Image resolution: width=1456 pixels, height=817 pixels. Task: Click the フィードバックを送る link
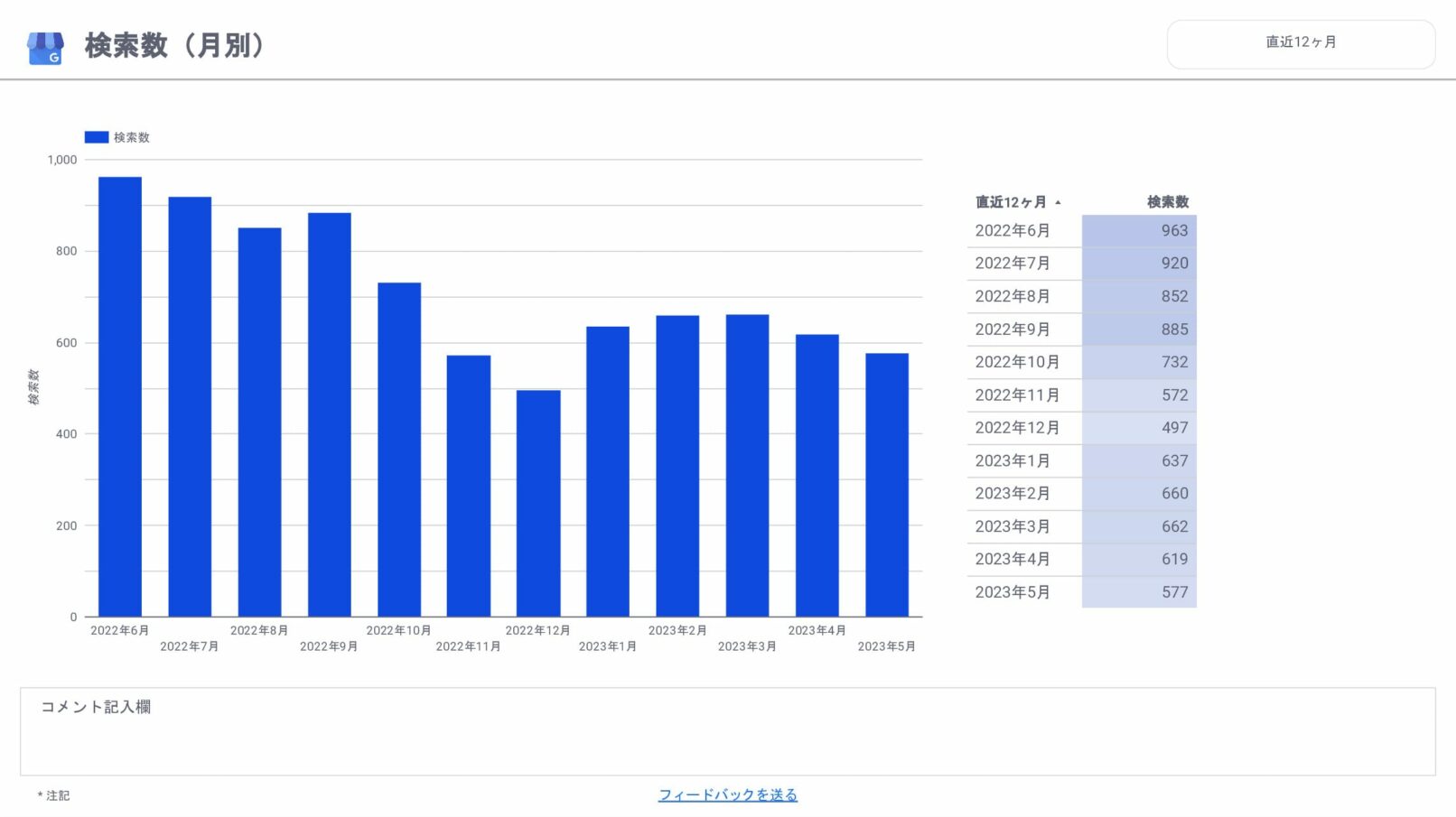tap(727, 794)
